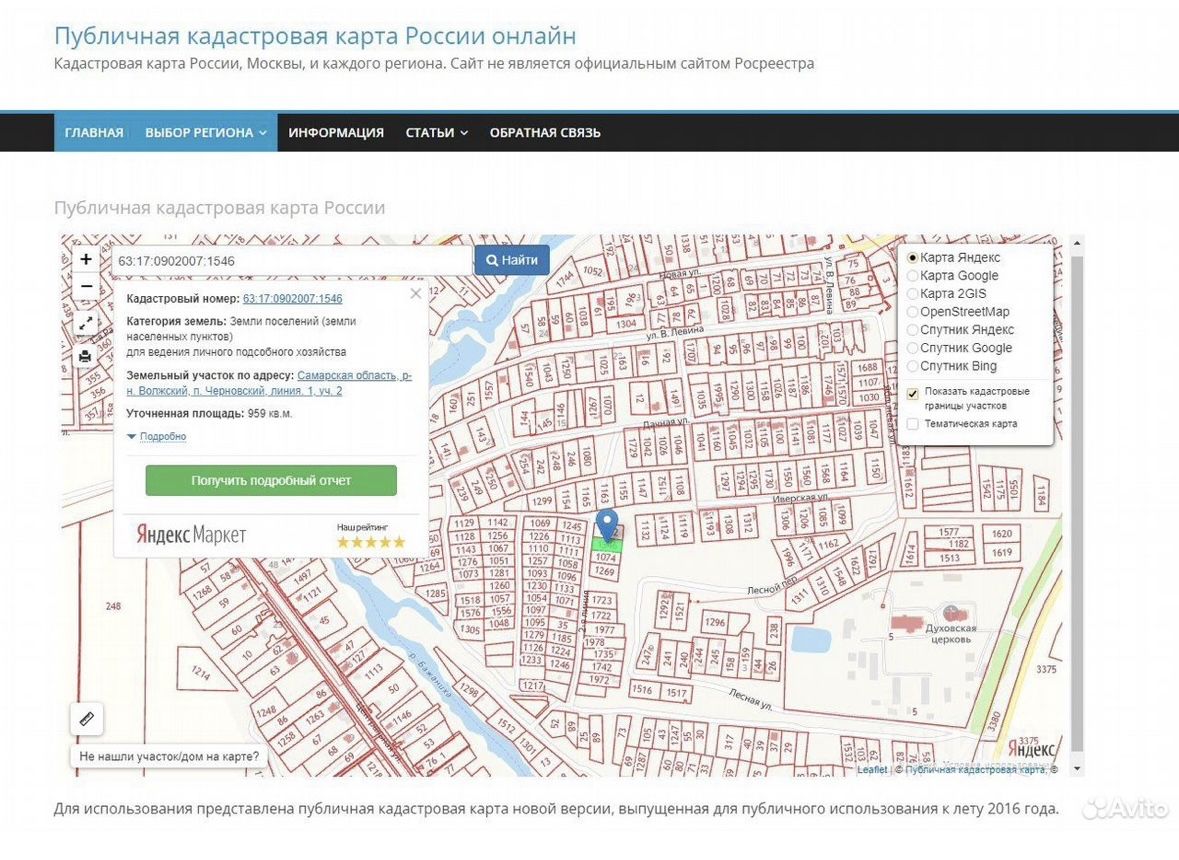The width and height of the screenshot is (1179, 860).
Task: Click the print map icon
Action: tap(86, 356)
